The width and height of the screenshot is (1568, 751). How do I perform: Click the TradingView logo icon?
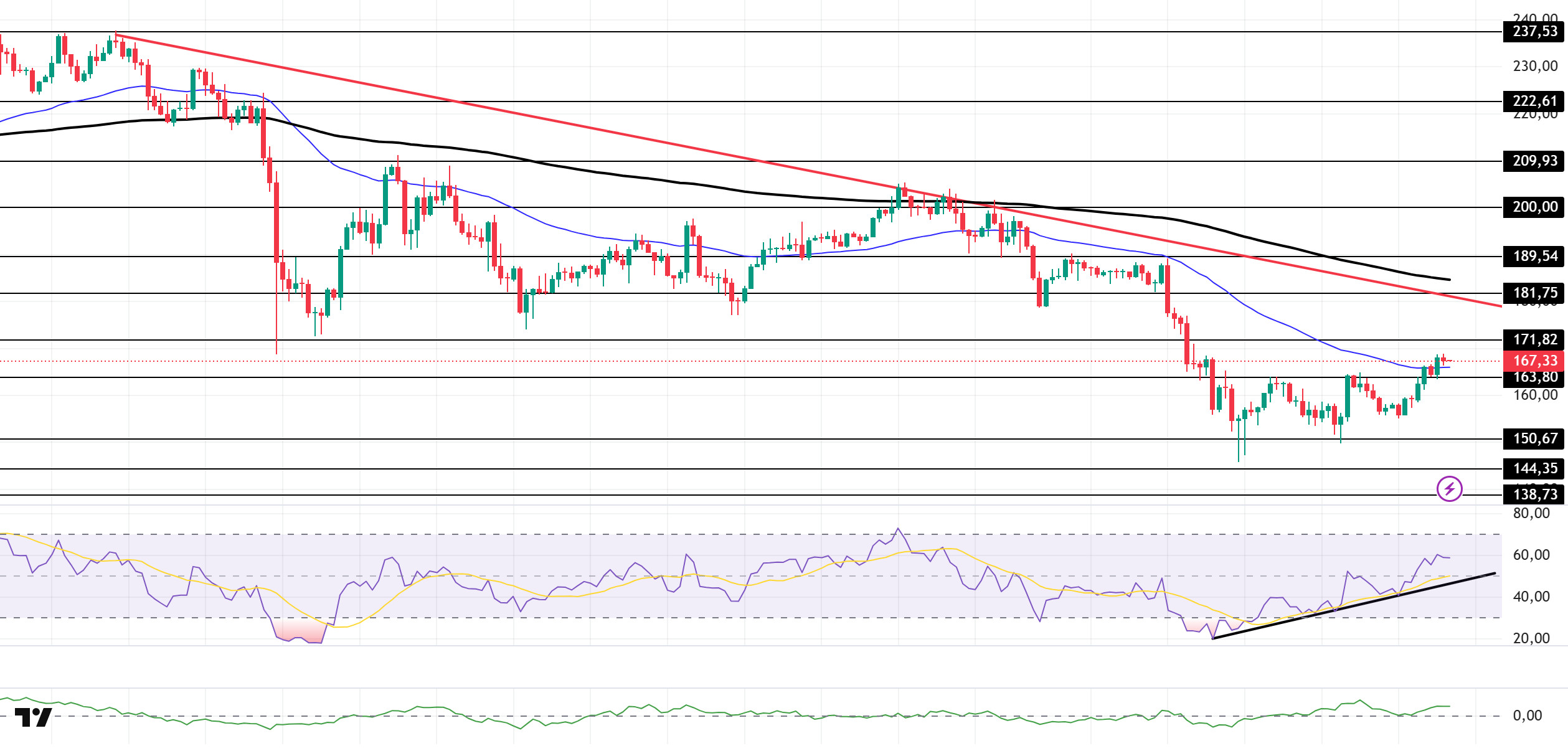pos(33,717)
